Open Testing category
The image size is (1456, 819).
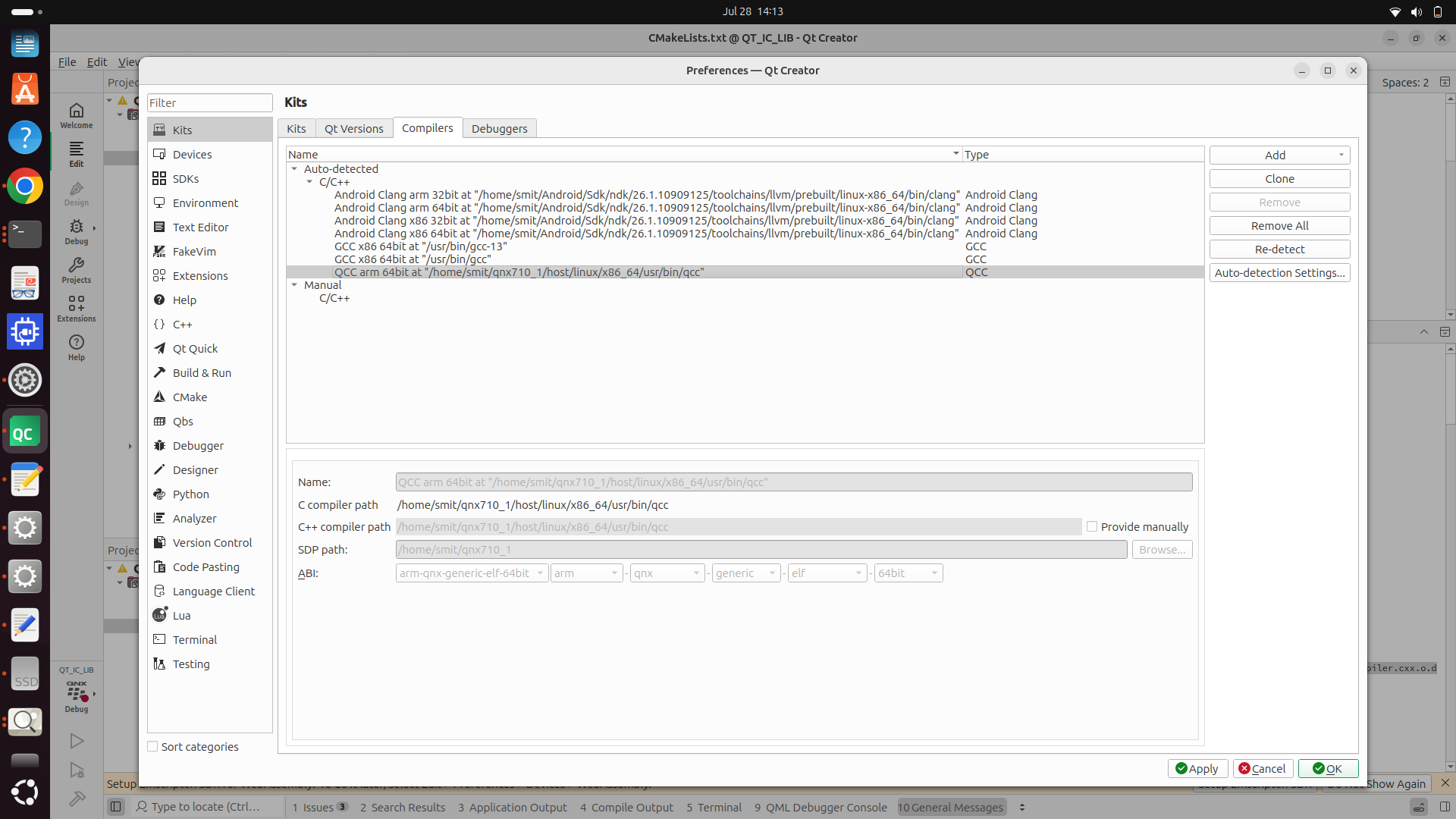coord(210,664)
